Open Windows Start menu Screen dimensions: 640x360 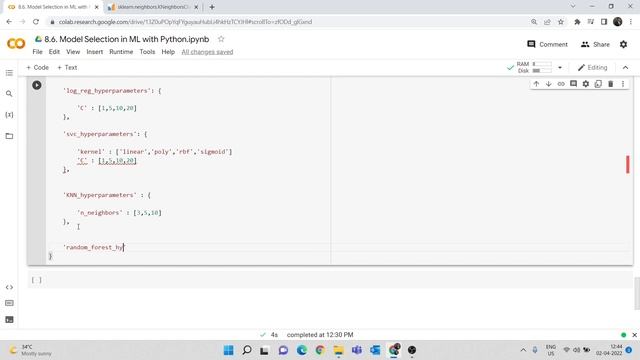point(229,350)
